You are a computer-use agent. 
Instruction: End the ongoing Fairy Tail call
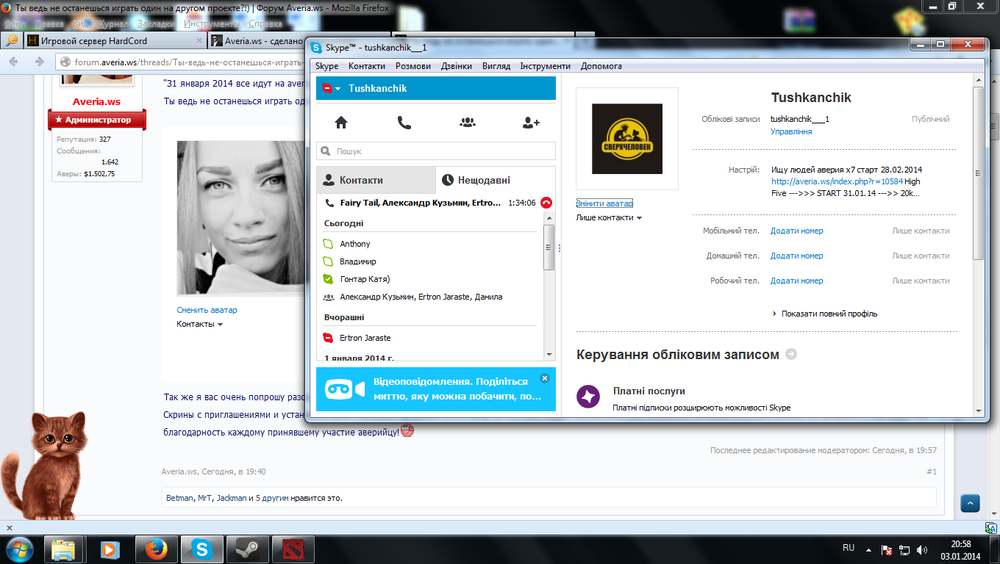(546, 203)
